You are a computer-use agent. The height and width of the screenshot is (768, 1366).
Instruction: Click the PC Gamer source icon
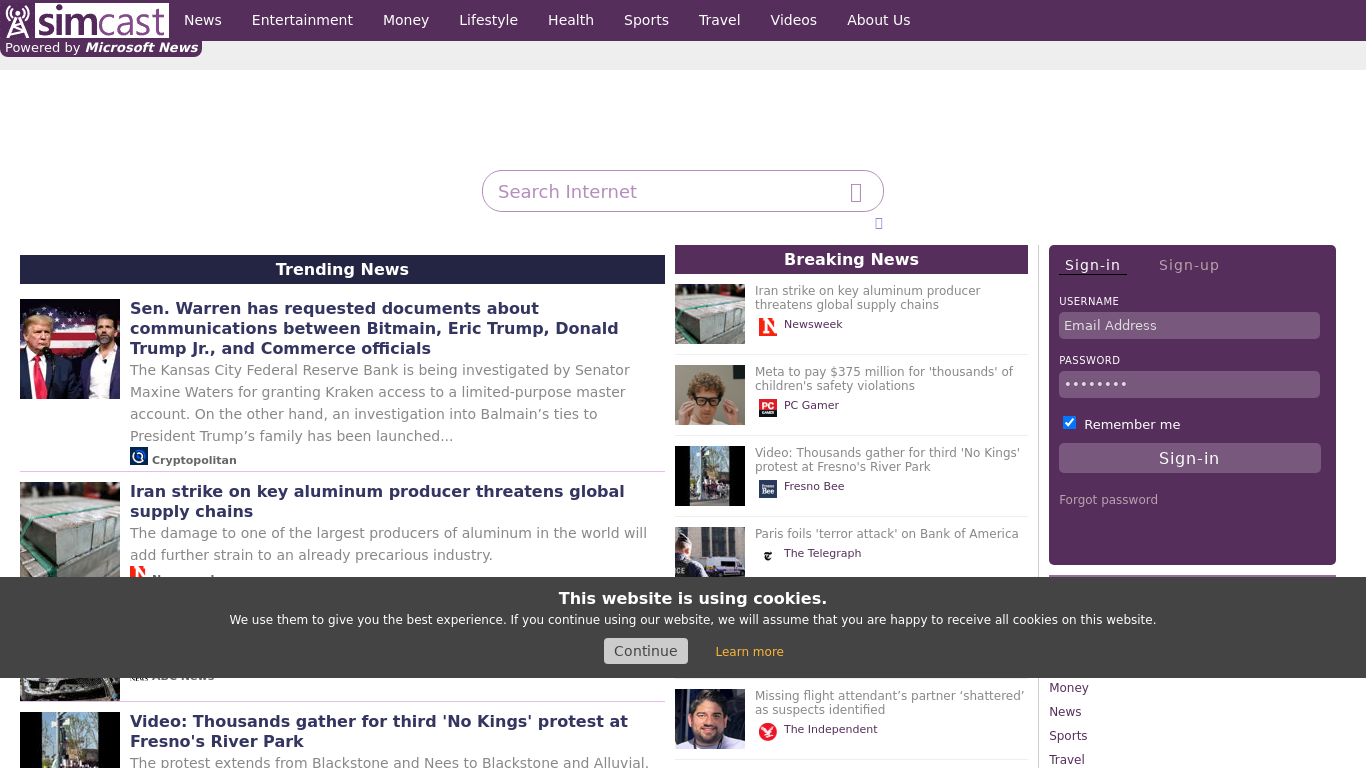point(767,407)
